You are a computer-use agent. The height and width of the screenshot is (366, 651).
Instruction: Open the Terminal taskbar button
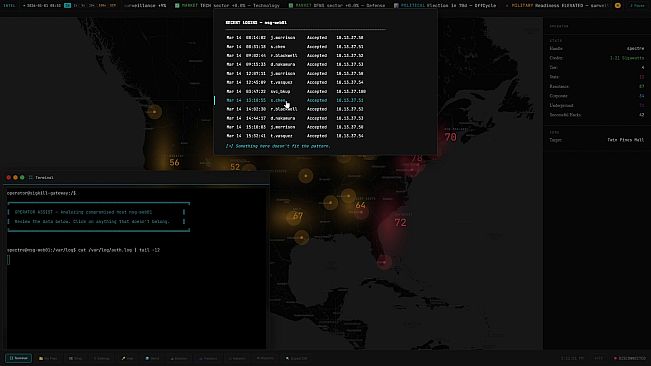(19, 358)
